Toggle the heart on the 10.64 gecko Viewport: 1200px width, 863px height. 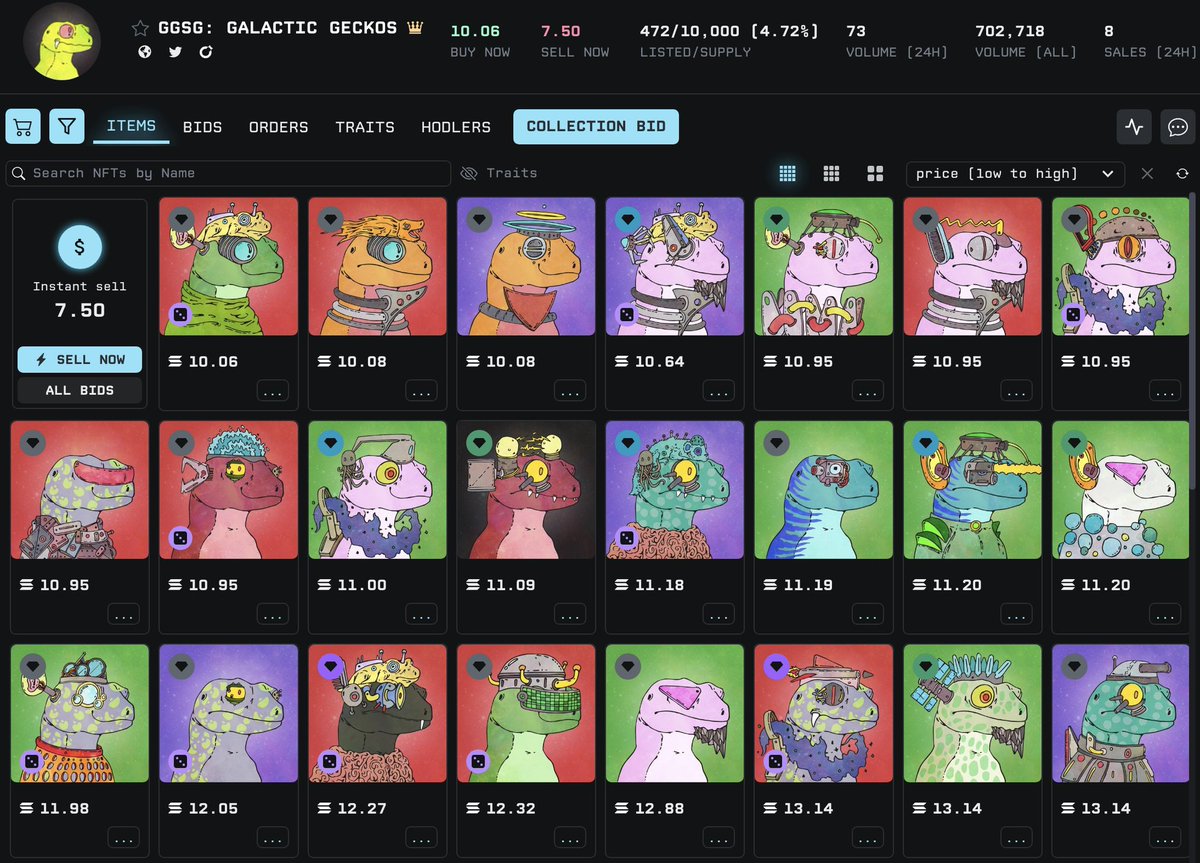coord(628,219)
